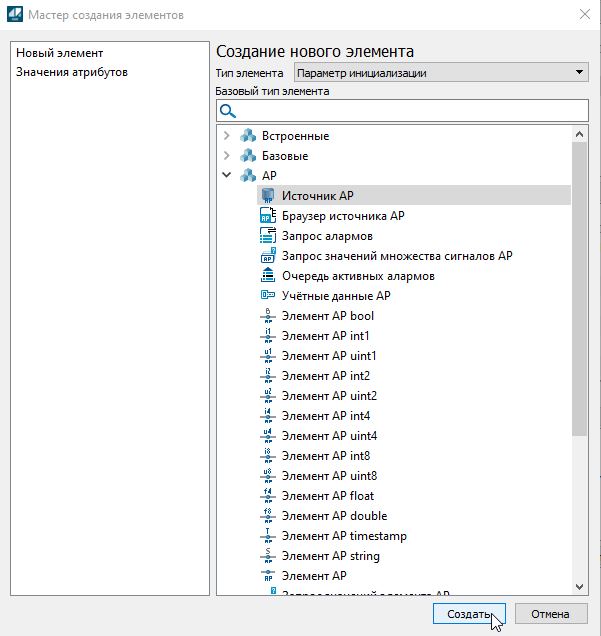
Task: Expand the Базовые tree node
Action: click(227, 156)
